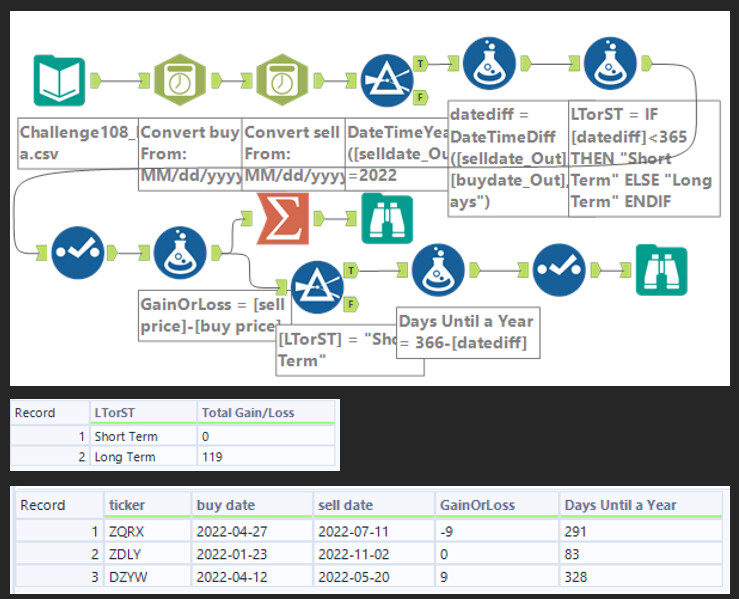Click the datediff = DateTimeDiff annotation

[508, 158]
